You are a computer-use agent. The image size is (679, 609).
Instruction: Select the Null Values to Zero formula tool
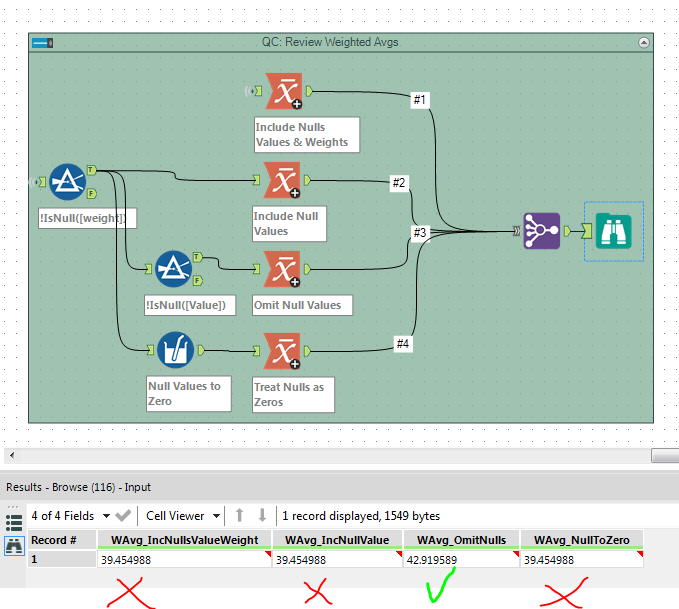click(175, 350)
